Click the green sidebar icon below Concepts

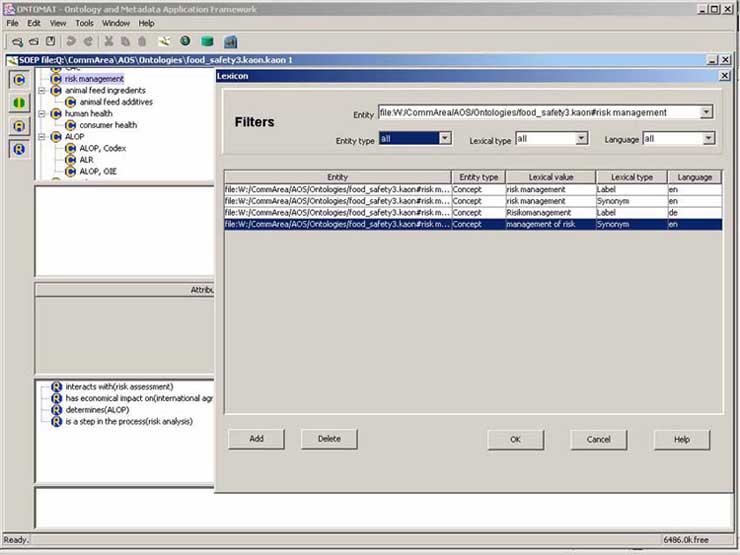pyautogui.click(x=18, y=103)
